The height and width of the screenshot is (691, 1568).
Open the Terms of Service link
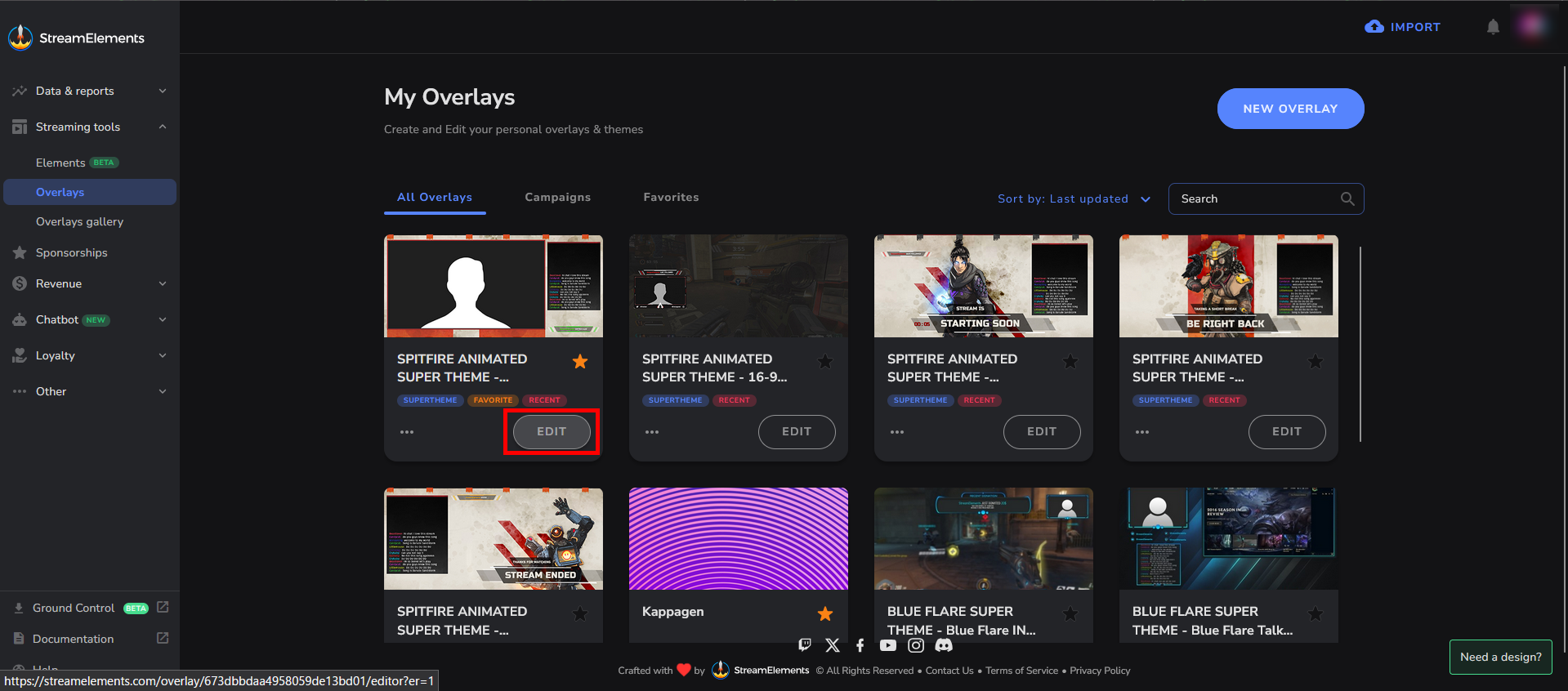(1021, 671)
